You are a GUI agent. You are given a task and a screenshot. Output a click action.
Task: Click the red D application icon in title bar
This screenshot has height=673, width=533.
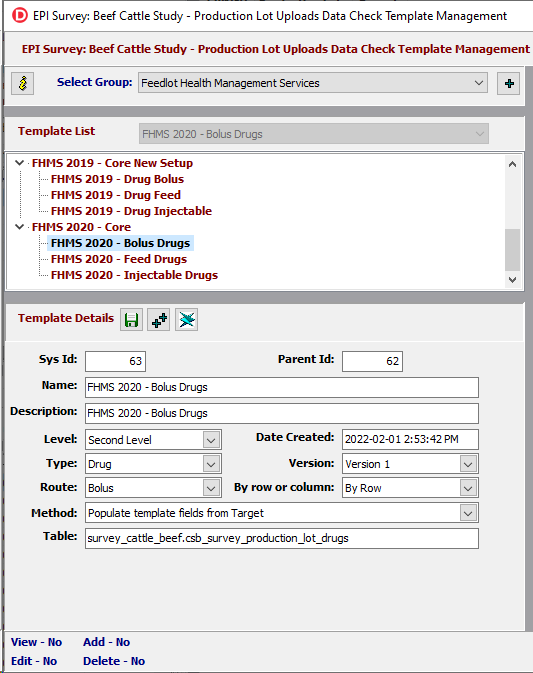19,16
